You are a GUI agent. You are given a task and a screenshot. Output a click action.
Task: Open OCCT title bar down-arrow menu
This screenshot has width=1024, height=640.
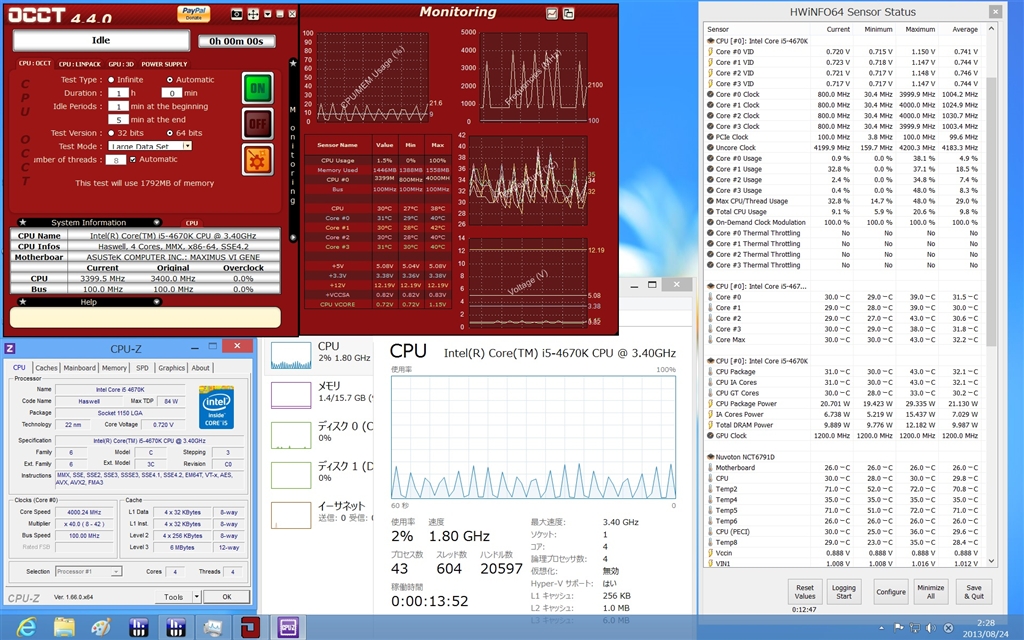[x=266, y=14]
